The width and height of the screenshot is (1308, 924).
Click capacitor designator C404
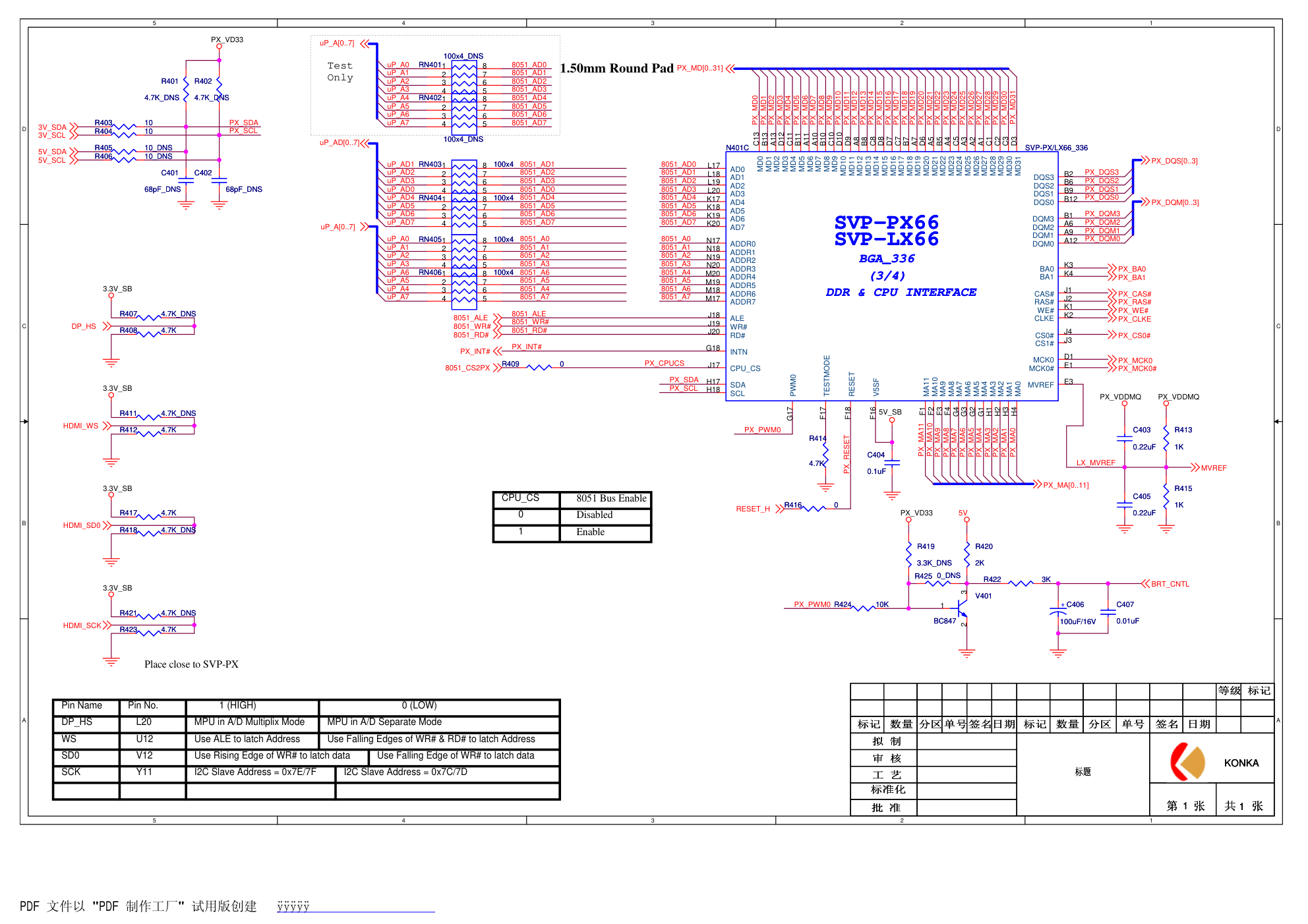[876, 455]
